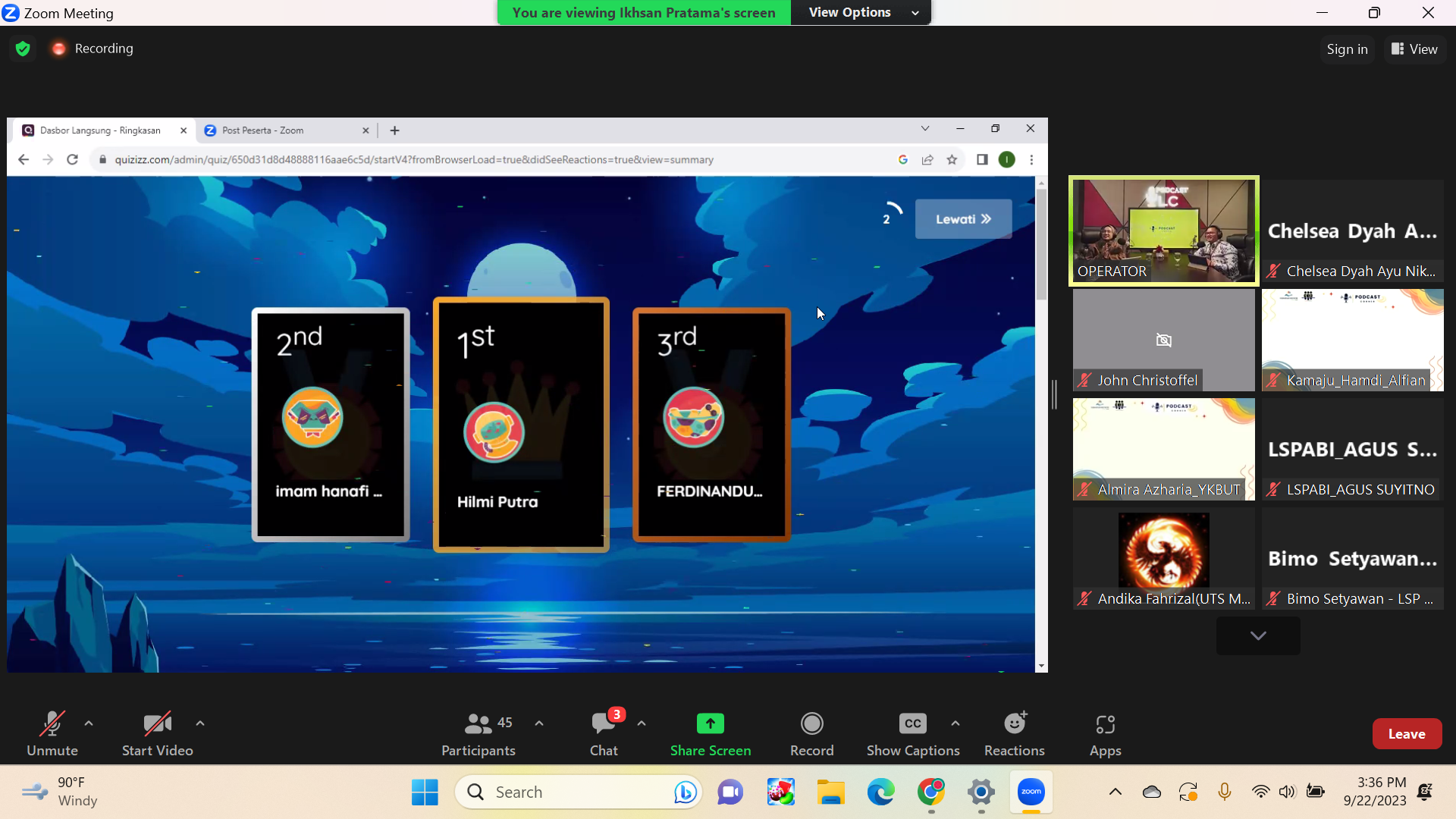Click the red Leave button

[x=1407, y=733]
